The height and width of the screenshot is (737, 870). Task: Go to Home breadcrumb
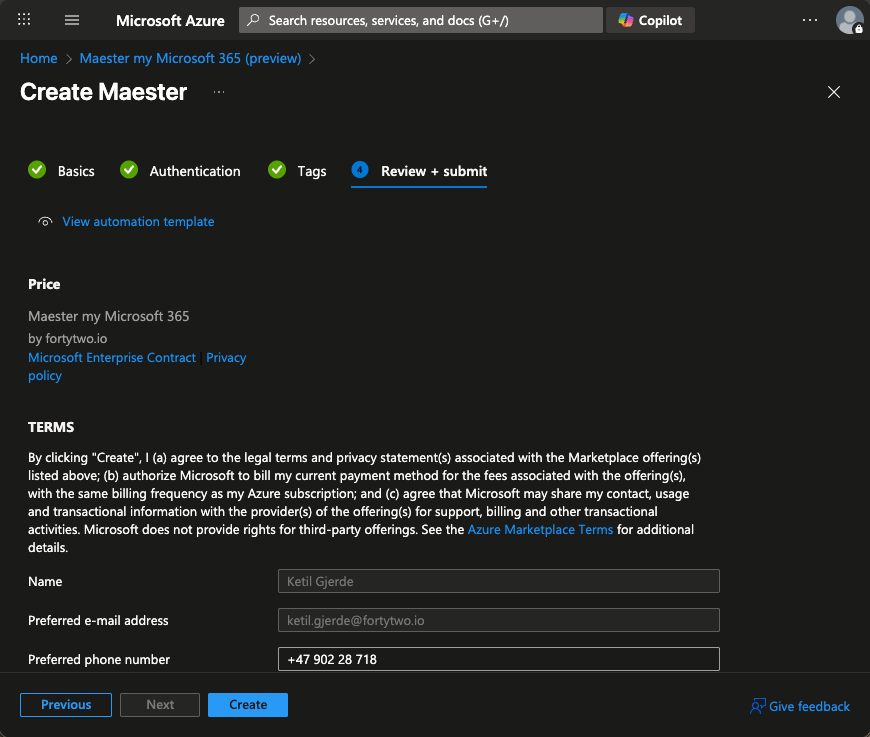point(39,58)
